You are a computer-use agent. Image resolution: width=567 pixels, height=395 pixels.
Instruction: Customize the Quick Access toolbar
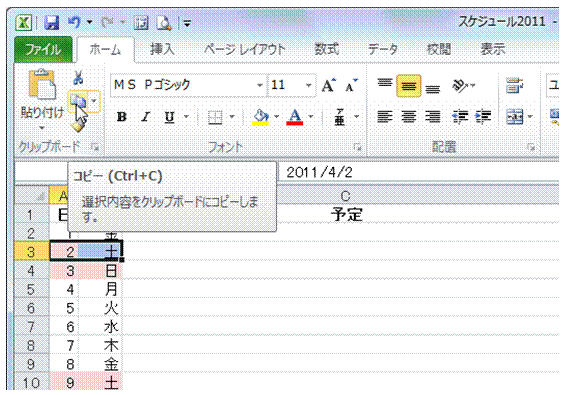click(187, 24)
